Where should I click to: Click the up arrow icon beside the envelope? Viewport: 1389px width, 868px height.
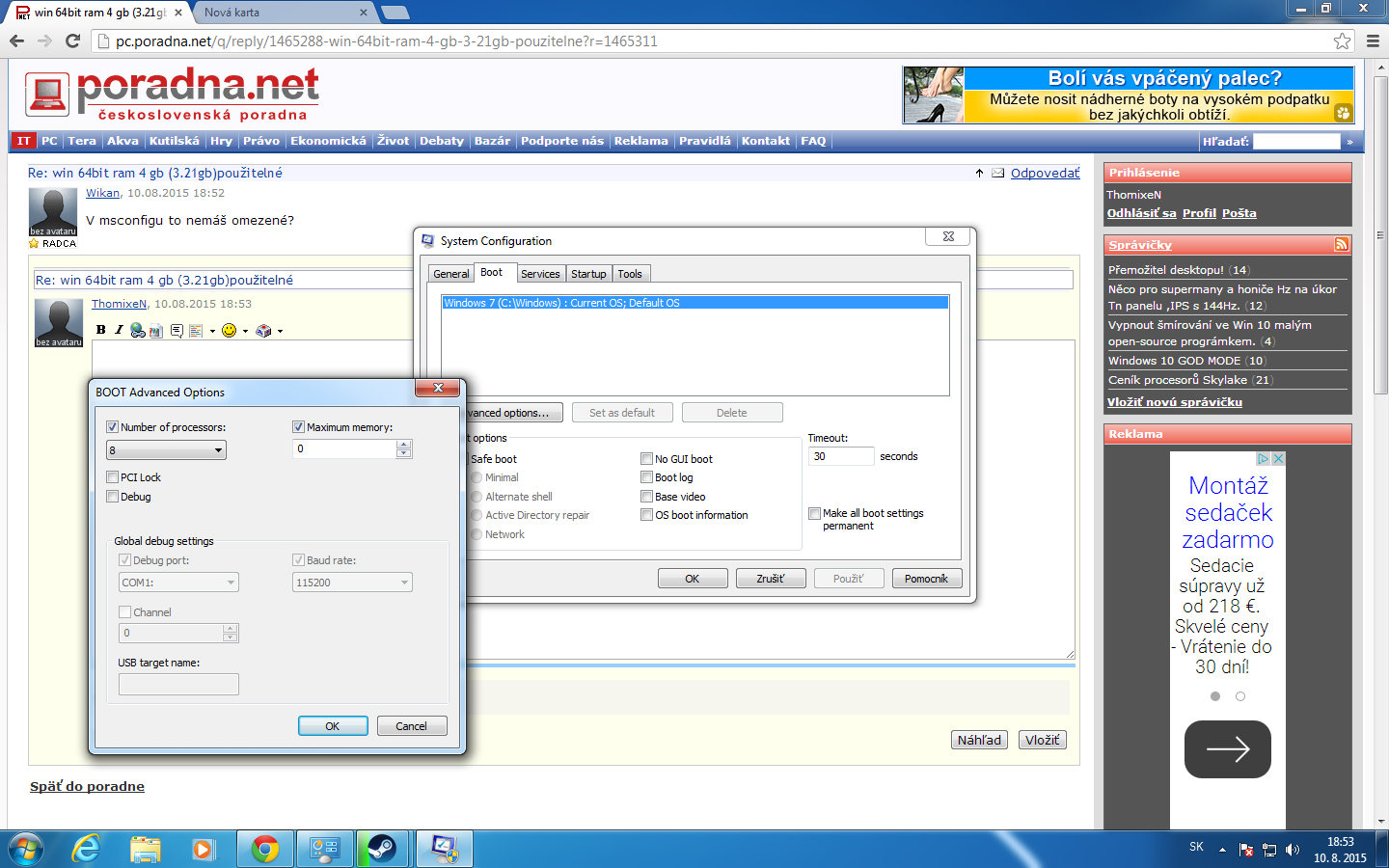click(979, 174)
